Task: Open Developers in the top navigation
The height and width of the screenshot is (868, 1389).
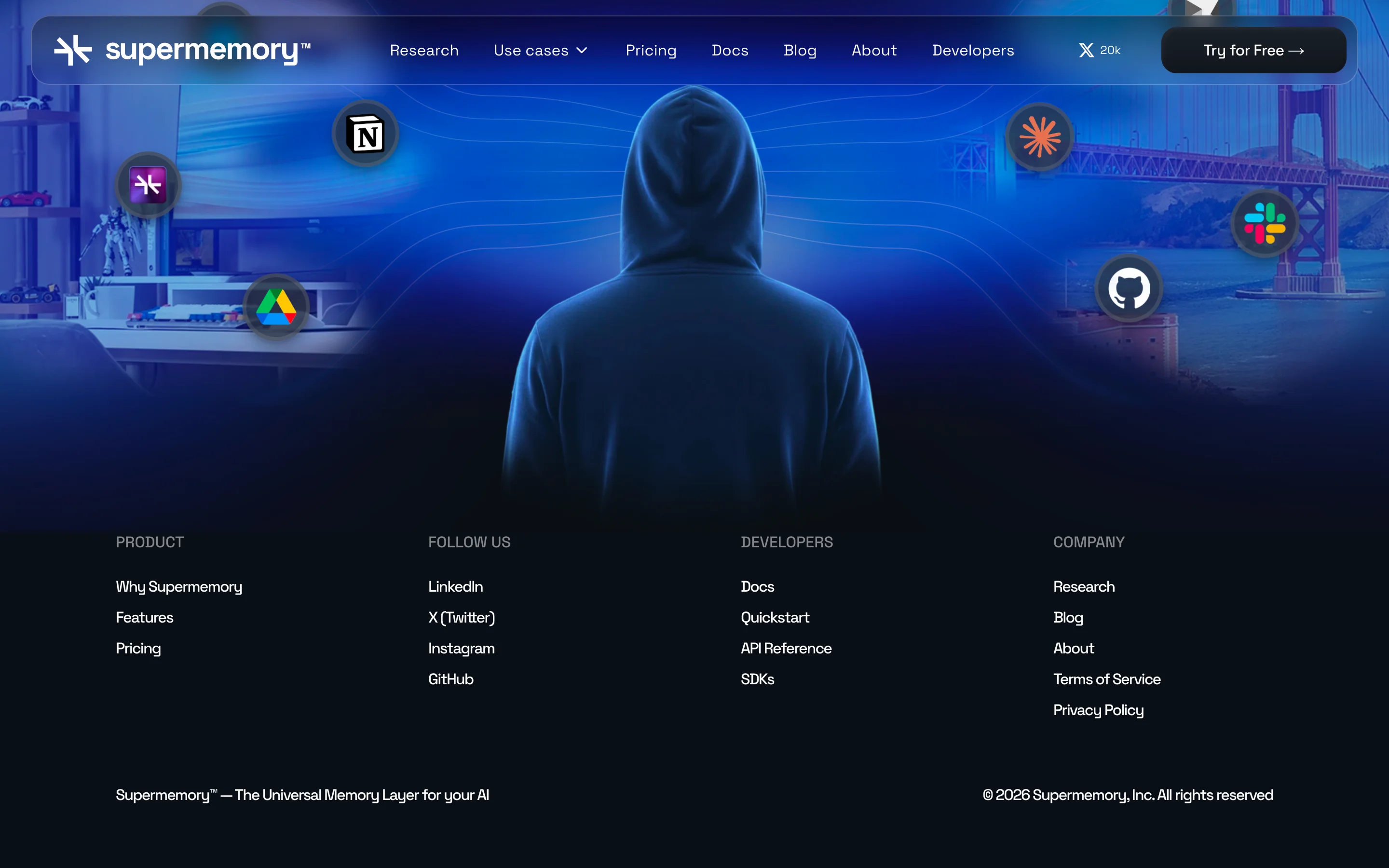Action: coord(972,51)
